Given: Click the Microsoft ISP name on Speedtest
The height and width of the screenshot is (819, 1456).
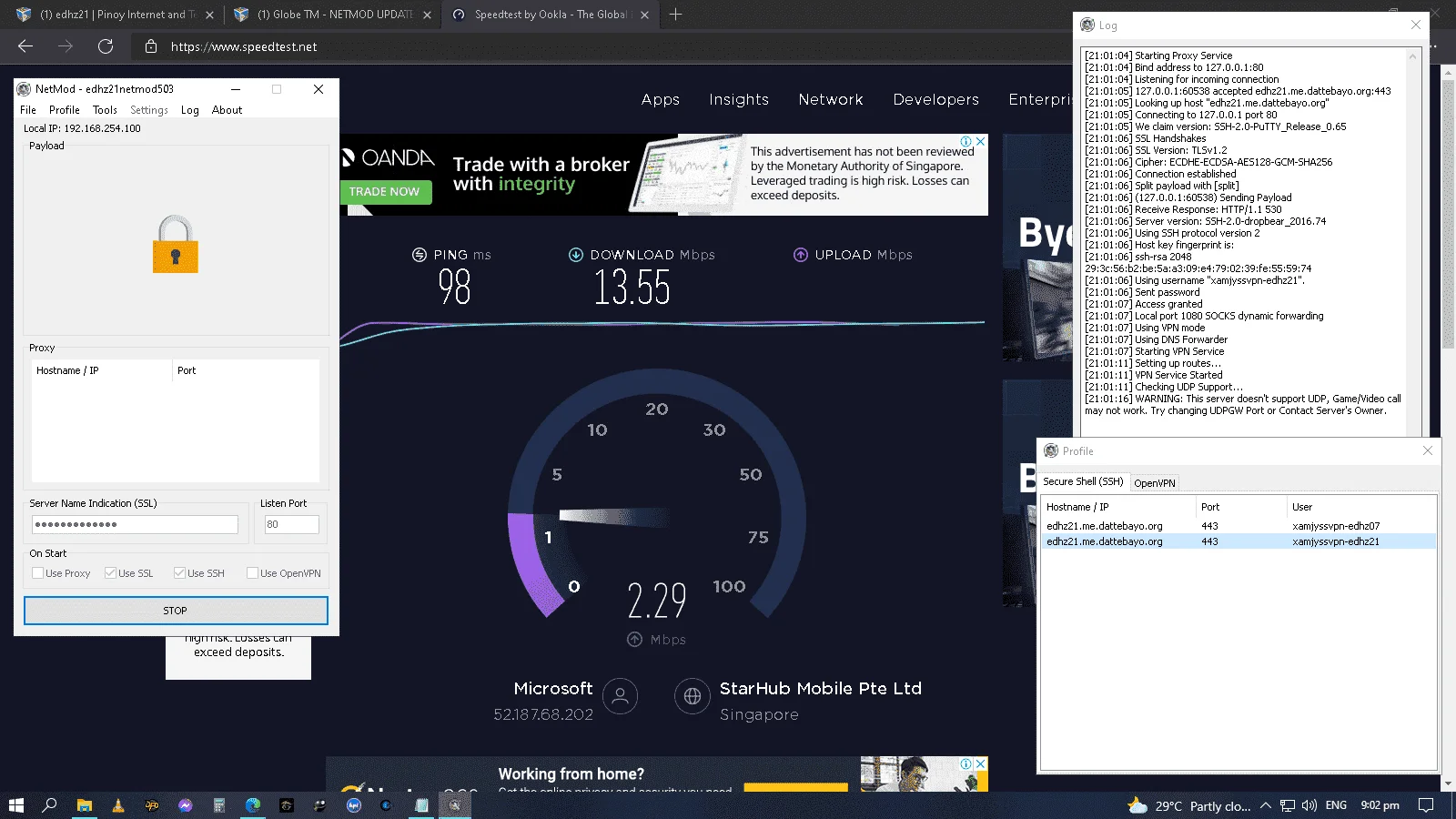Looking at the screenshot, I should (553, 689).
